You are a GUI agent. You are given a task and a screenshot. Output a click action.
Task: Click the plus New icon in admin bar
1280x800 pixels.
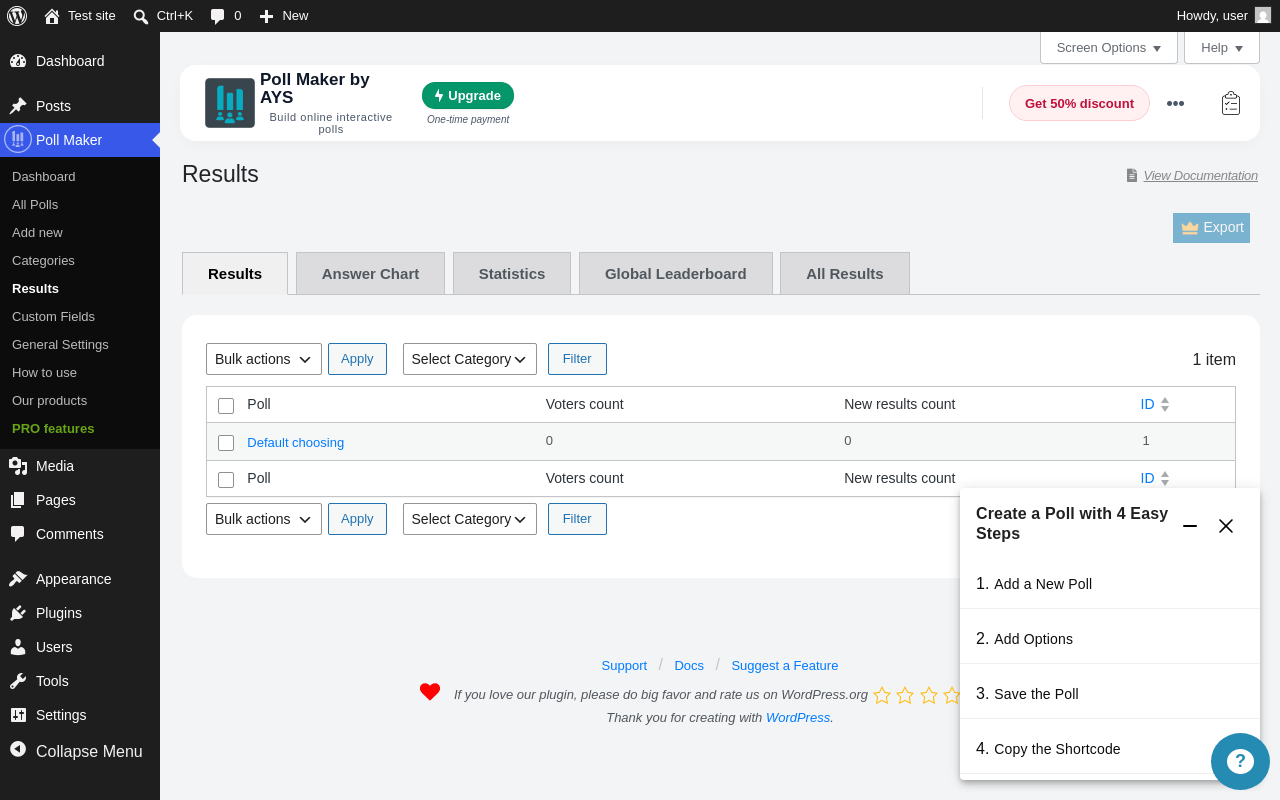[x=266, y=16]
